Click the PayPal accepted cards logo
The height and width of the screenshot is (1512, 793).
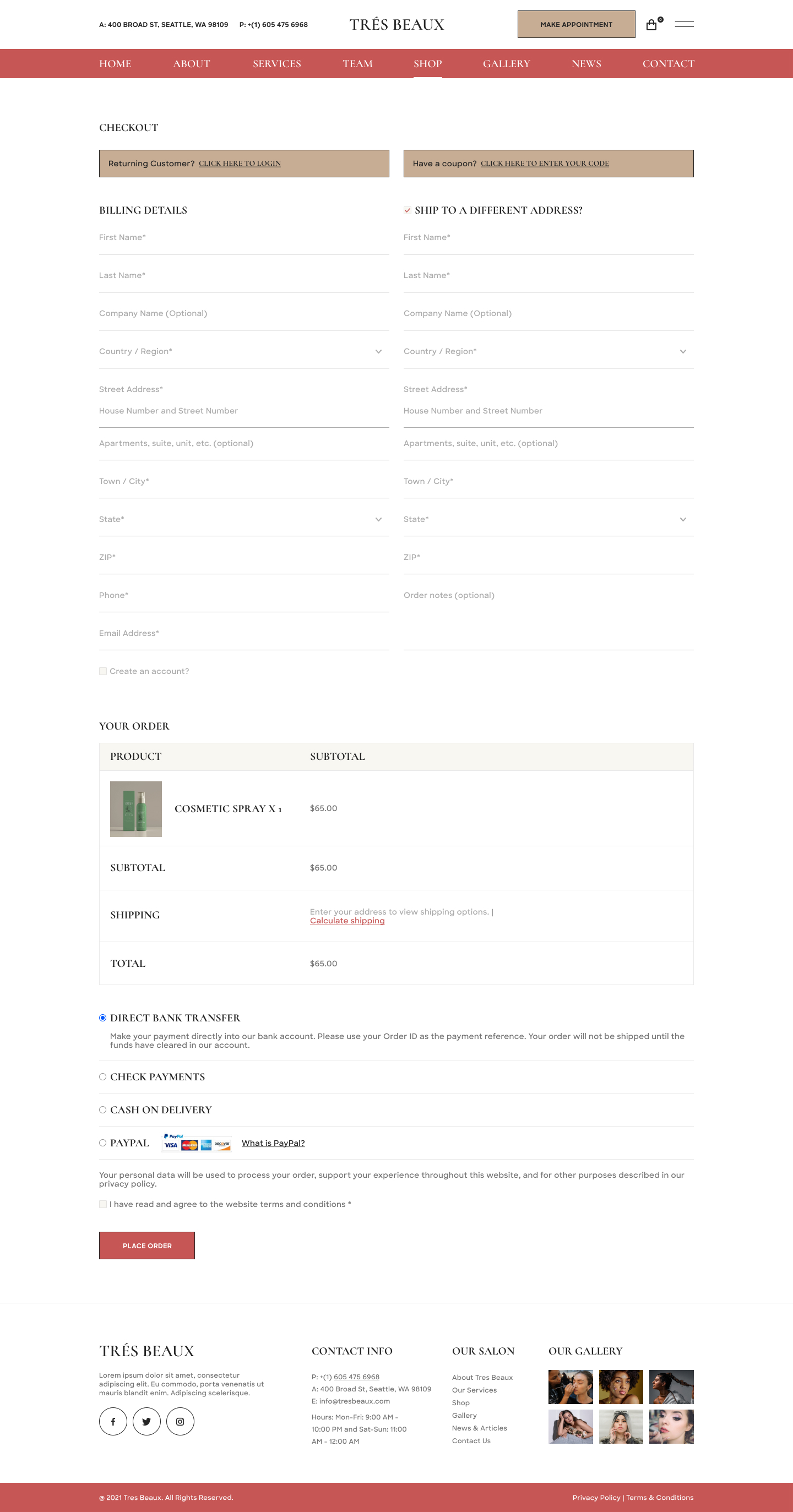click(197, 1142)
